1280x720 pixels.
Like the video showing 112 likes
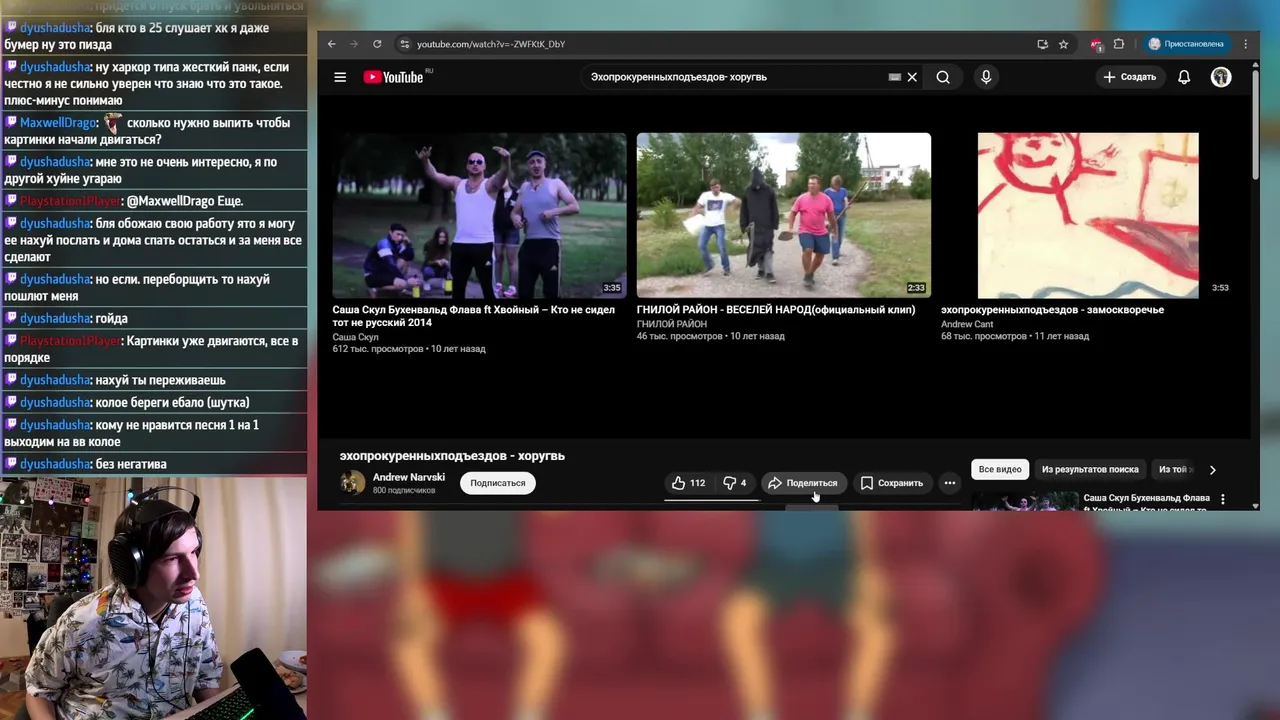[x=689, y=483]
